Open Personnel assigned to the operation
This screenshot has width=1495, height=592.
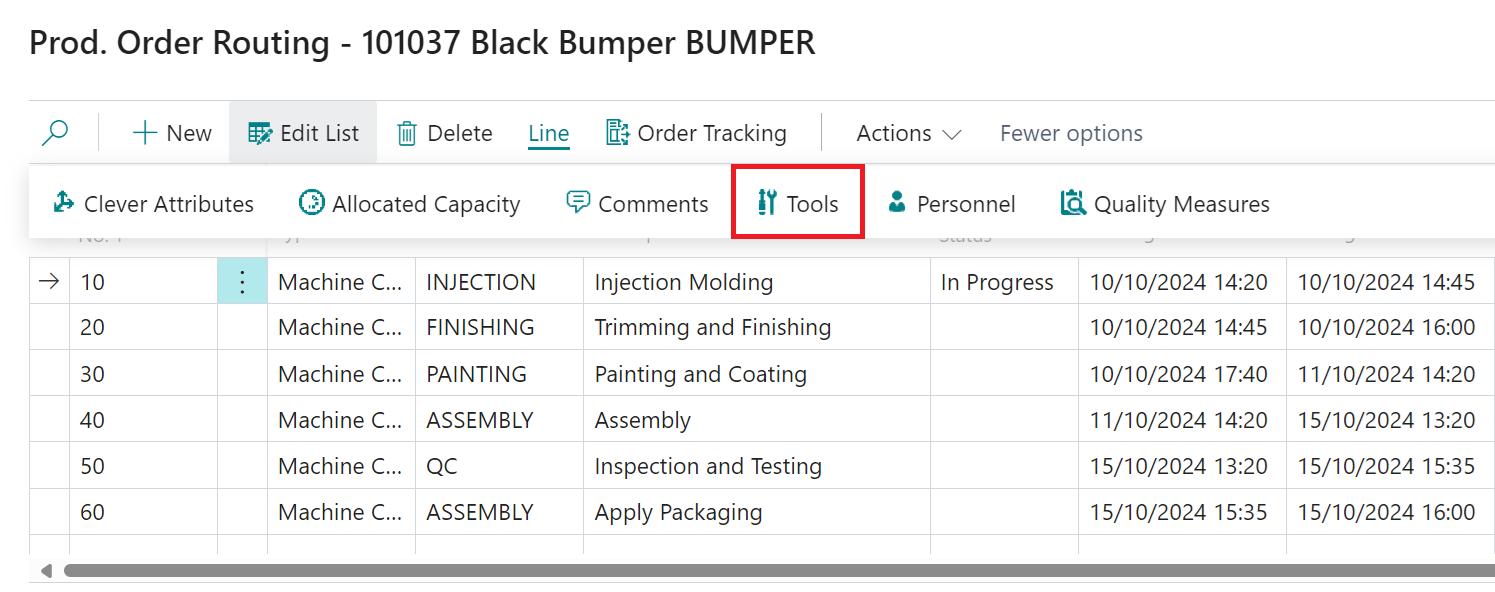951,203
